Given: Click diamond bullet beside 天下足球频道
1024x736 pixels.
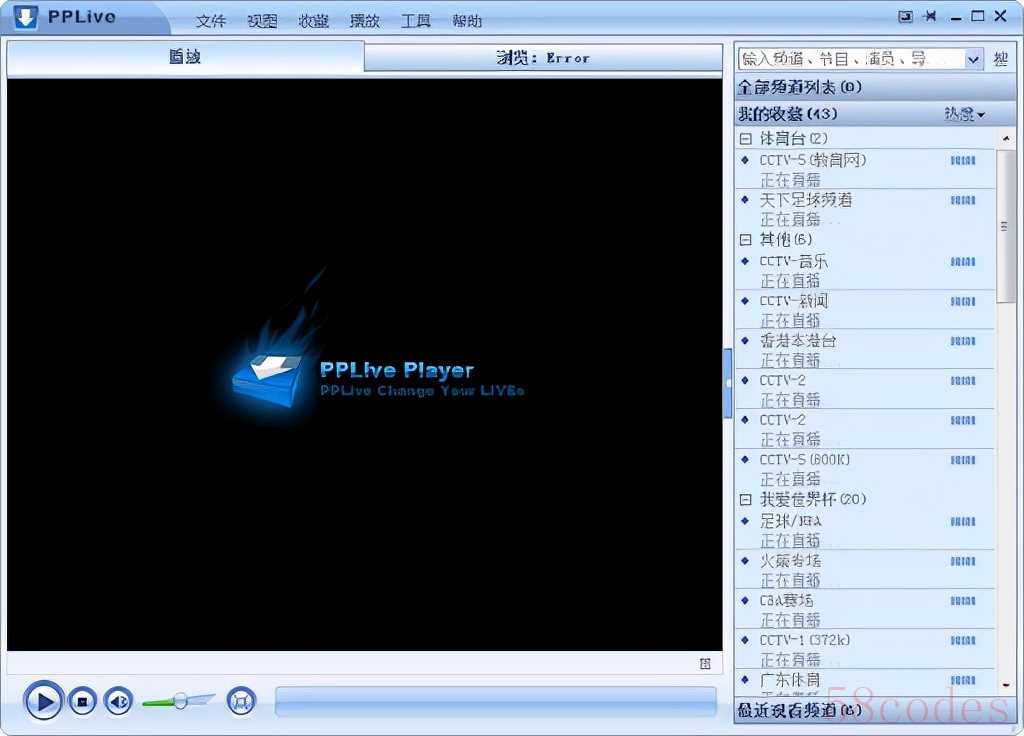Looking at the screenshot, I should (x=745, y=199).
